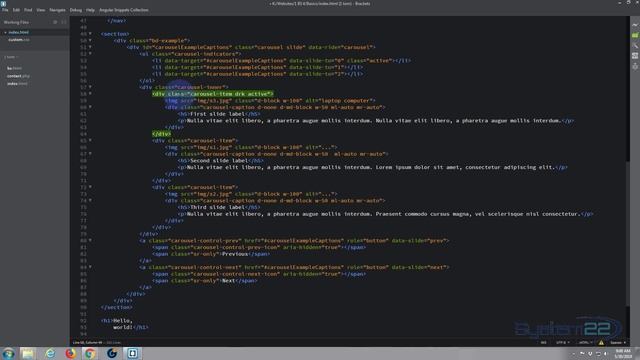Open the Edit menu
640x360 pixels.
click(x=16, y=10)
